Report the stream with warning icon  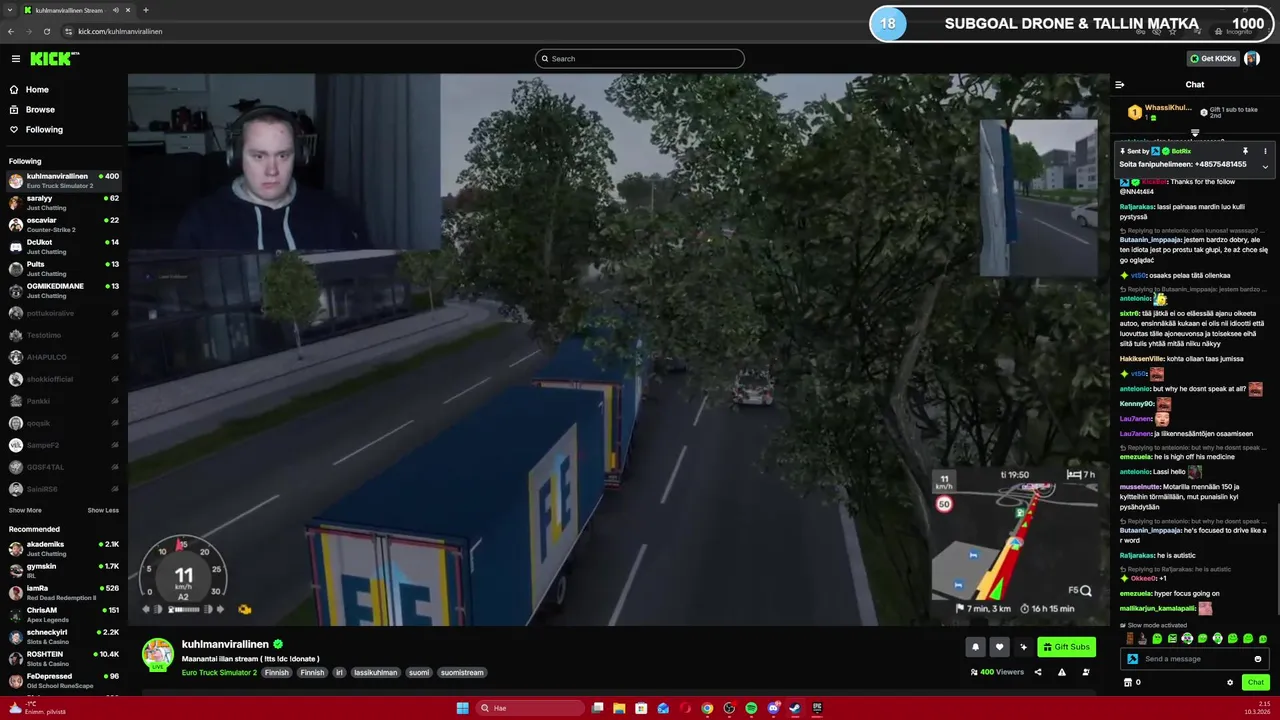click(x=1062, y=672)
